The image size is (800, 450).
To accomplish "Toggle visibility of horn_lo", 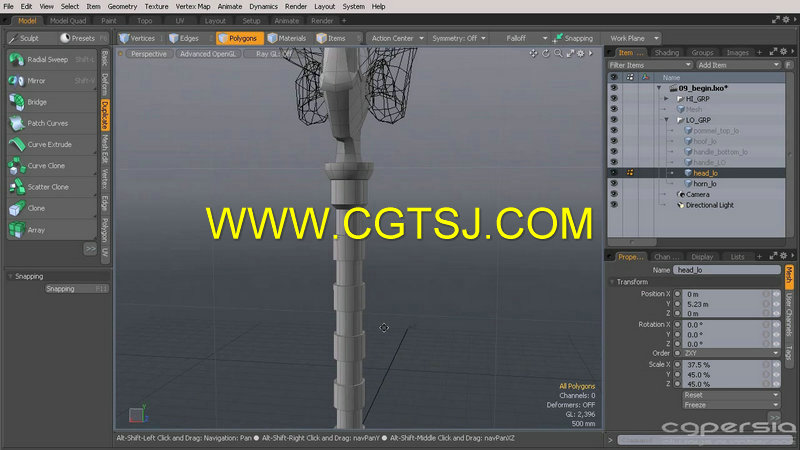I will click(614, 183).
